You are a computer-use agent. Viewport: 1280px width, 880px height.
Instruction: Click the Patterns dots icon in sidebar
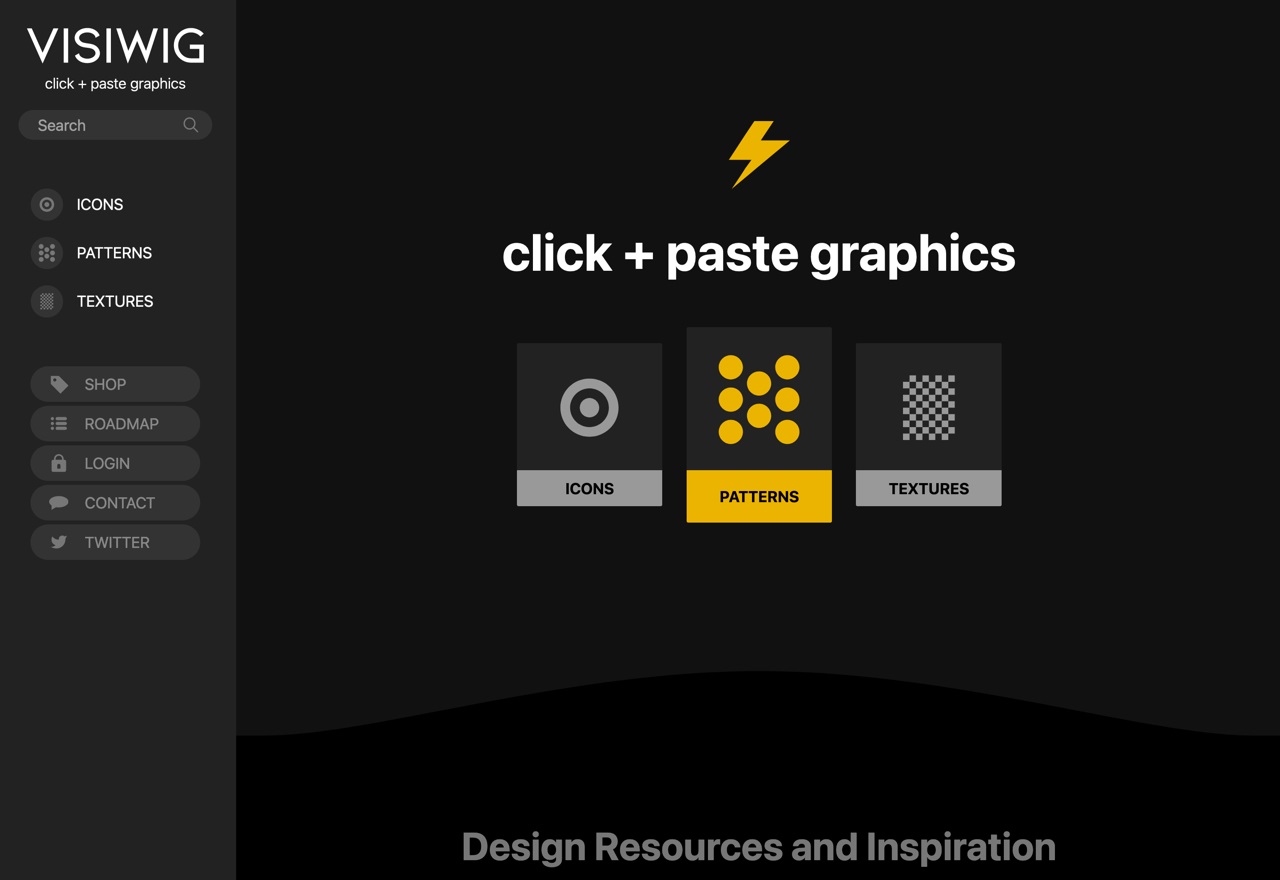(47, 253)
